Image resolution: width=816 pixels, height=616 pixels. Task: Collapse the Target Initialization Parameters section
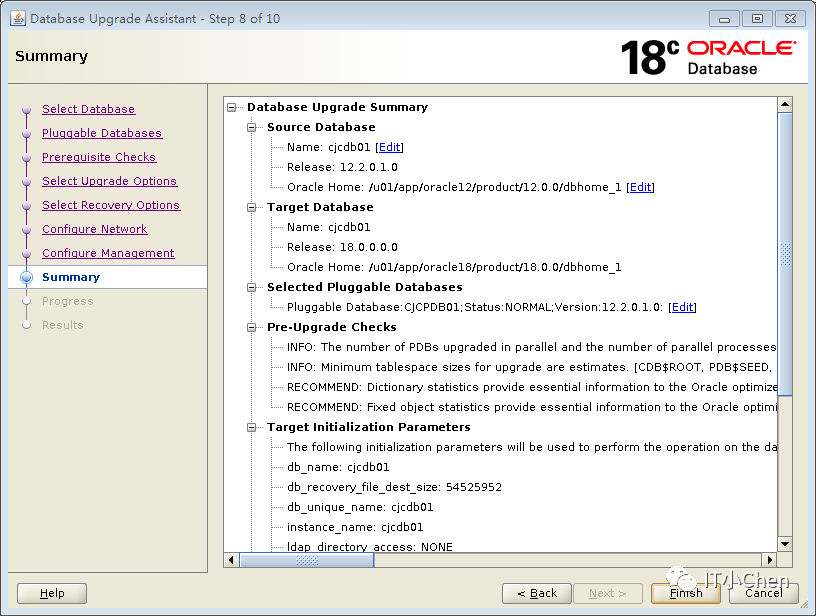tap(252, 427)
